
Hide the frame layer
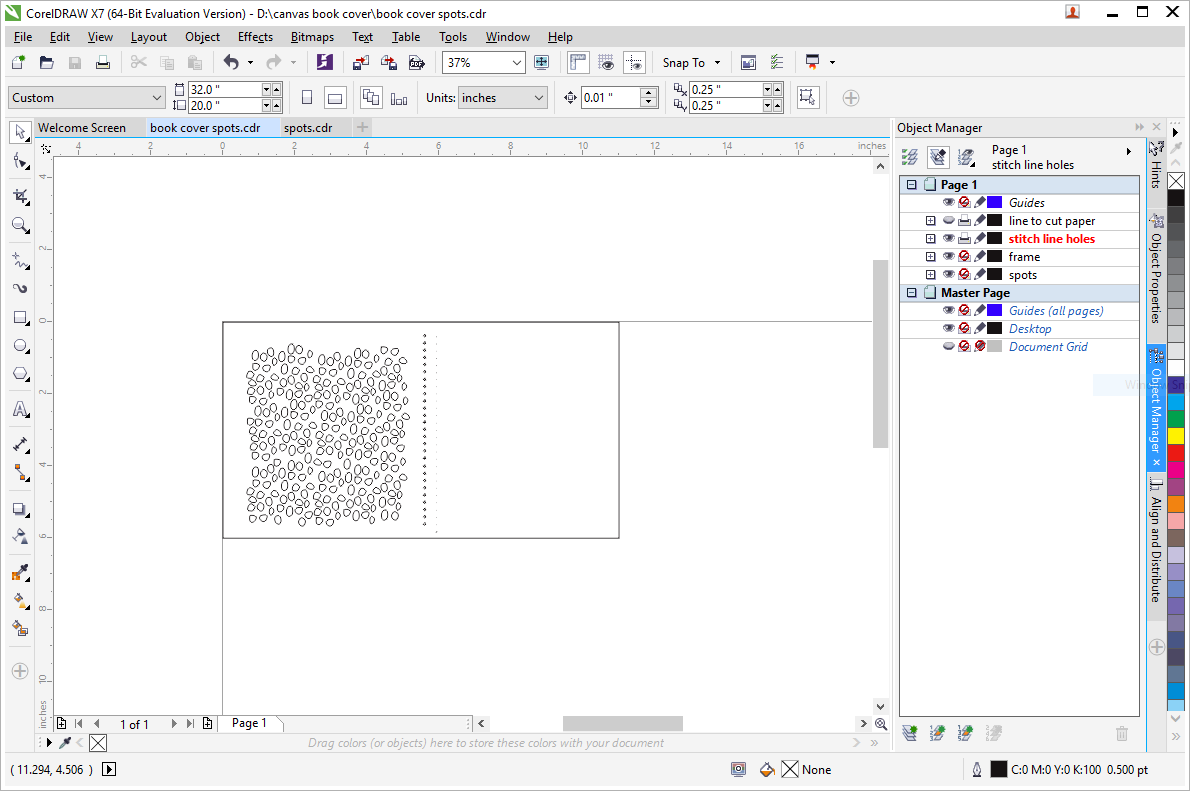coord(949,257)
